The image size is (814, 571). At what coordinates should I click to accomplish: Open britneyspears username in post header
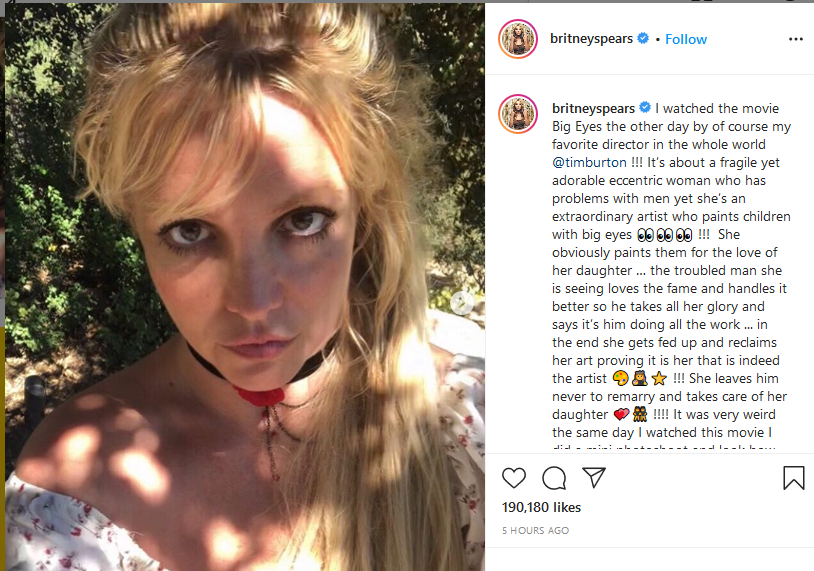tap(591, 39)
